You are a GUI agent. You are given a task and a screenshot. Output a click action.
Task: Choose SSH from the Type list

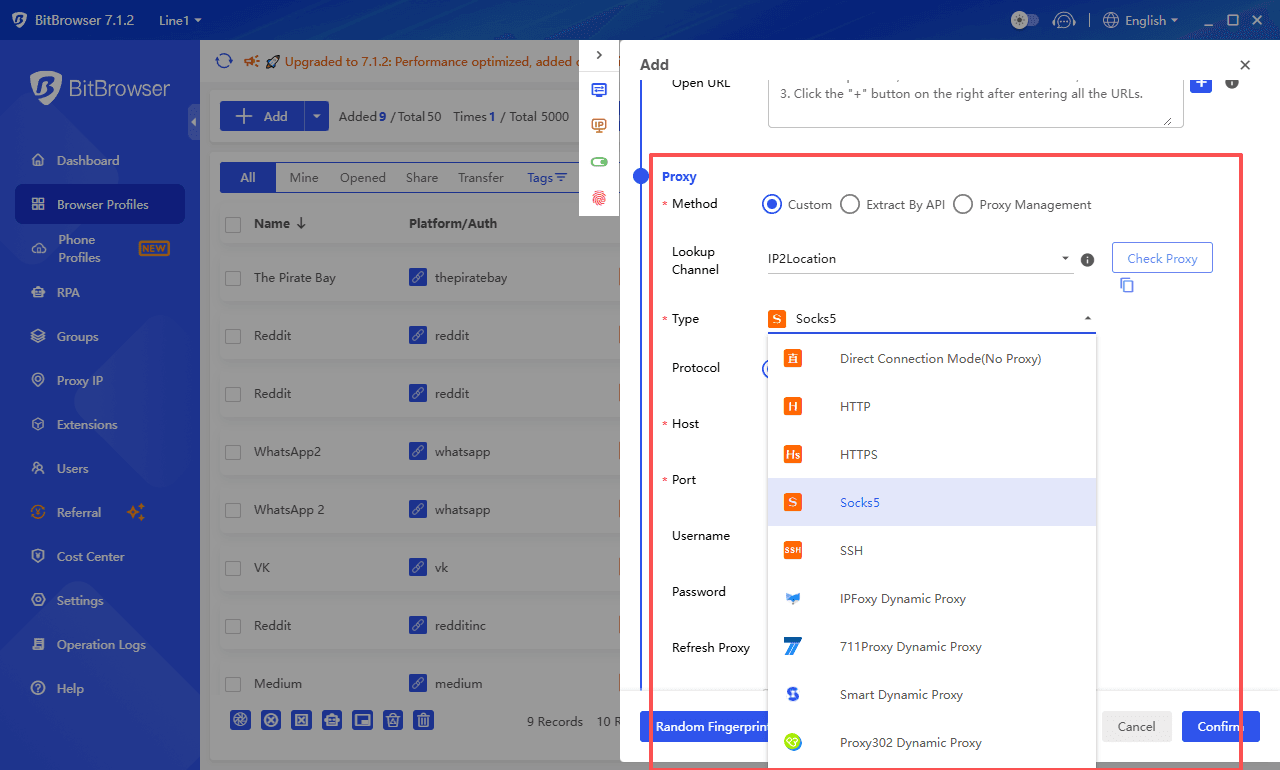pyautogui.click(x=932, y=550)
